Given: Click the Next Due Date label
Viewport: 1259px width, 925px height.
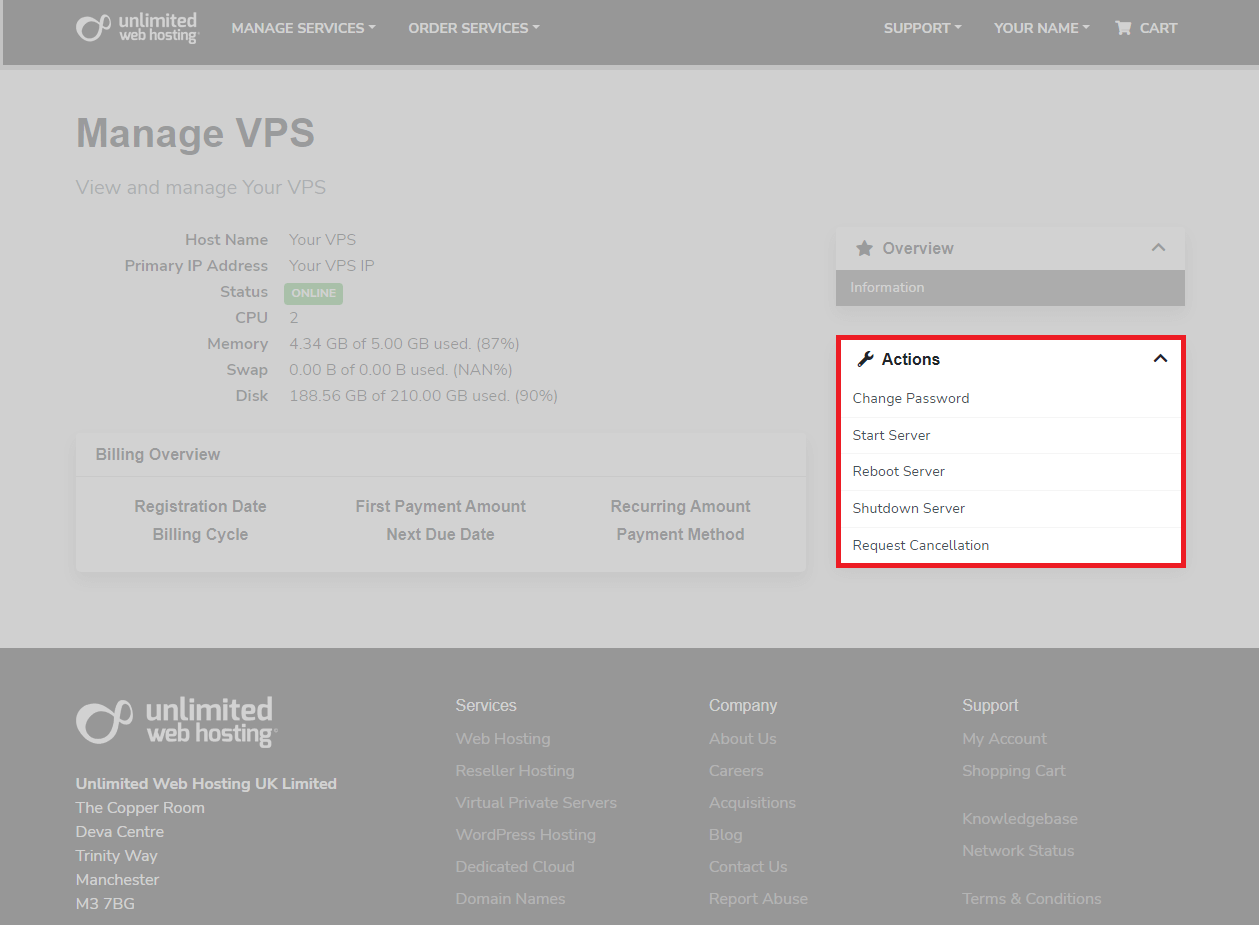Looking at the screenshot, I should (x=440, y=534).
